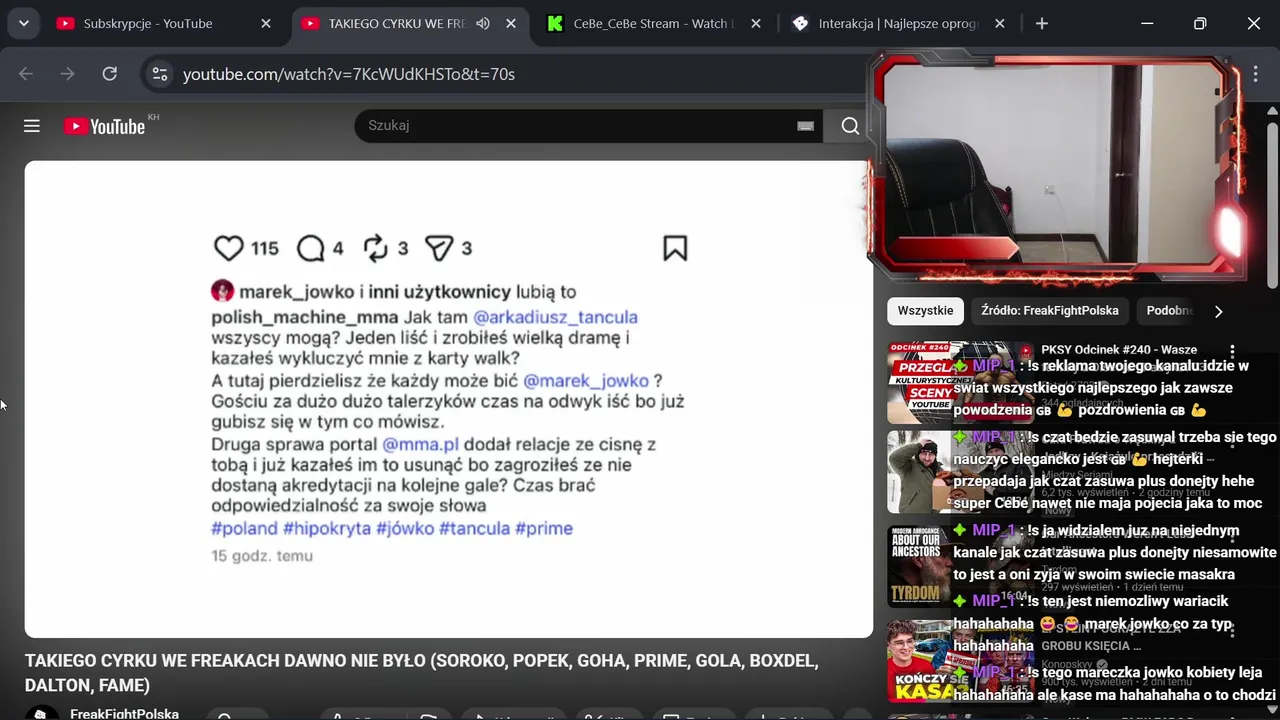The height and width of the screenshot is (720, 1280).
Task: Click the polish_machine_mma username
Action: 306,317
